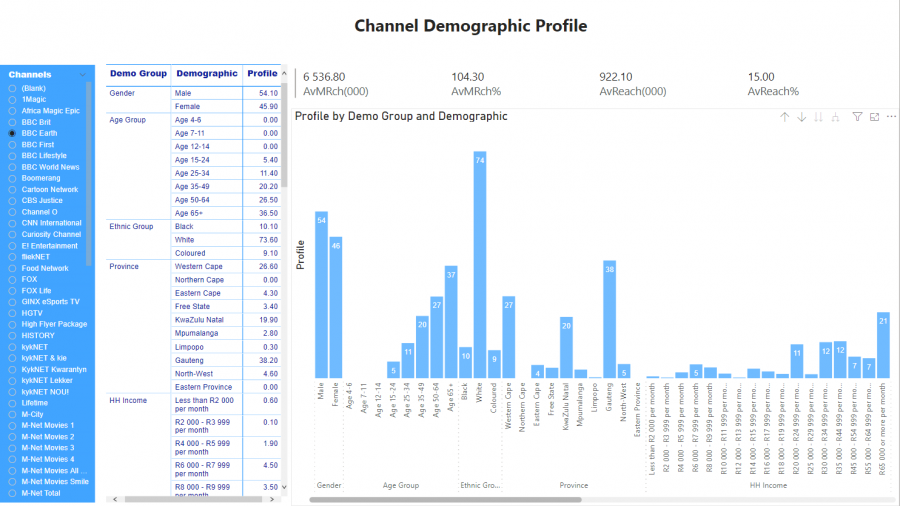Select the HGTV channel radio
This screenshot has height=506, width=900.
click(x=12, y=313)
